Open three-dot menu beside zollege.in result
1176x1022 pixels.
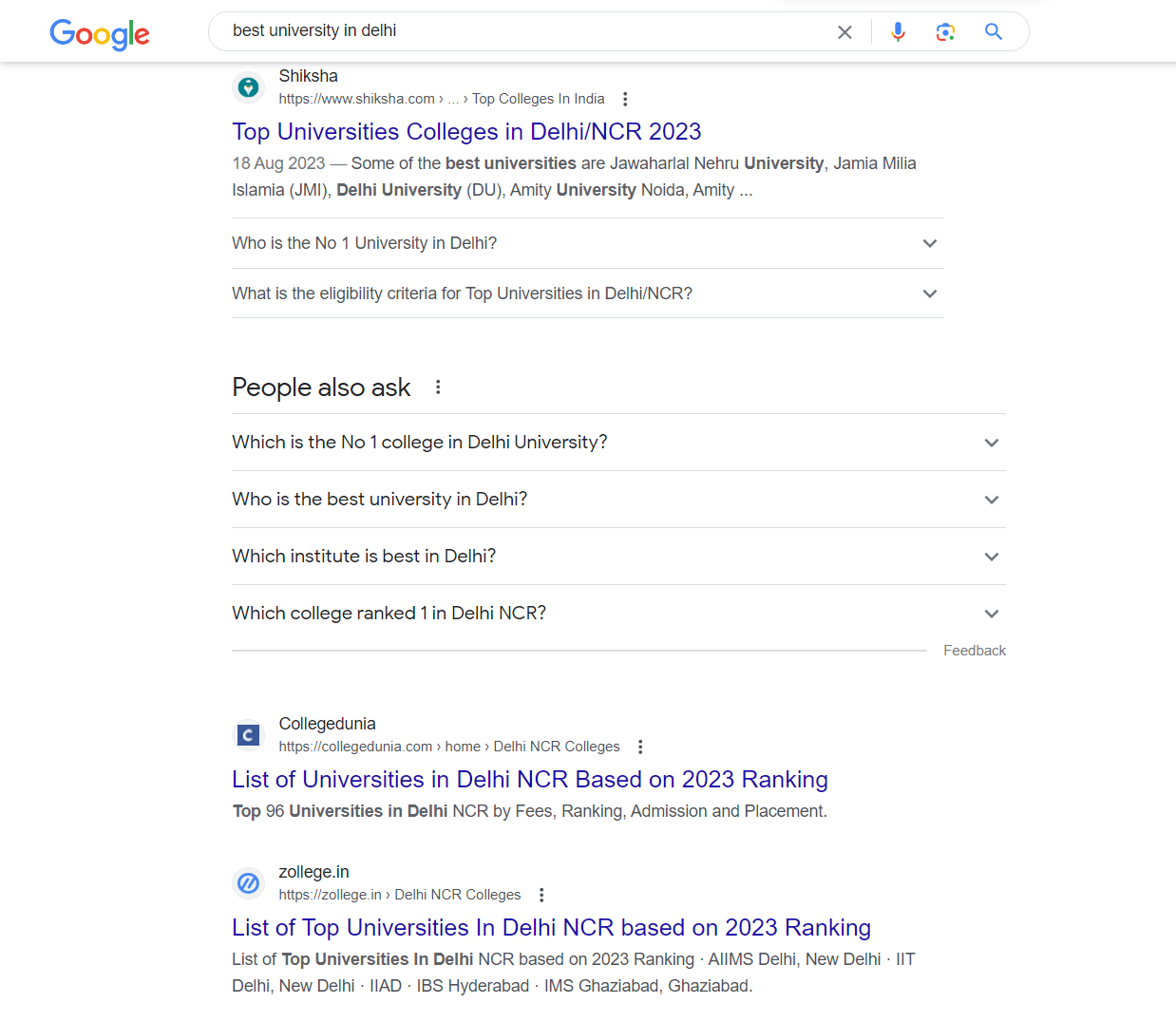click(x=541, y=895)
